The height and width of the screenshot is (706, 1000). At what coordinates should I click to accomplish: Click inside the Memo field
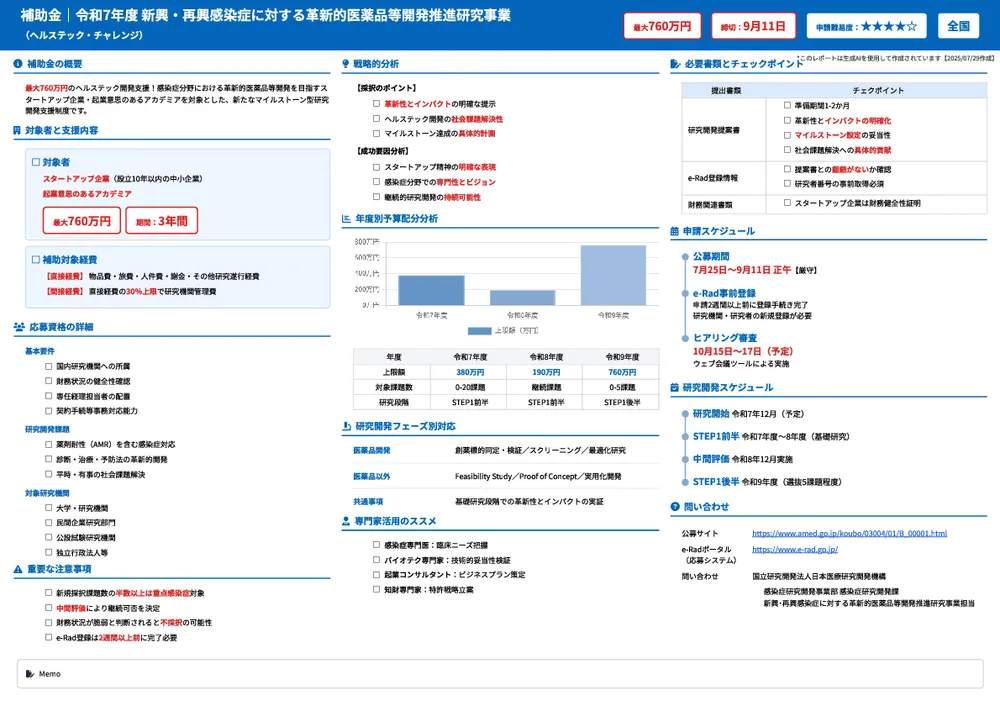[x=500, y=673]
